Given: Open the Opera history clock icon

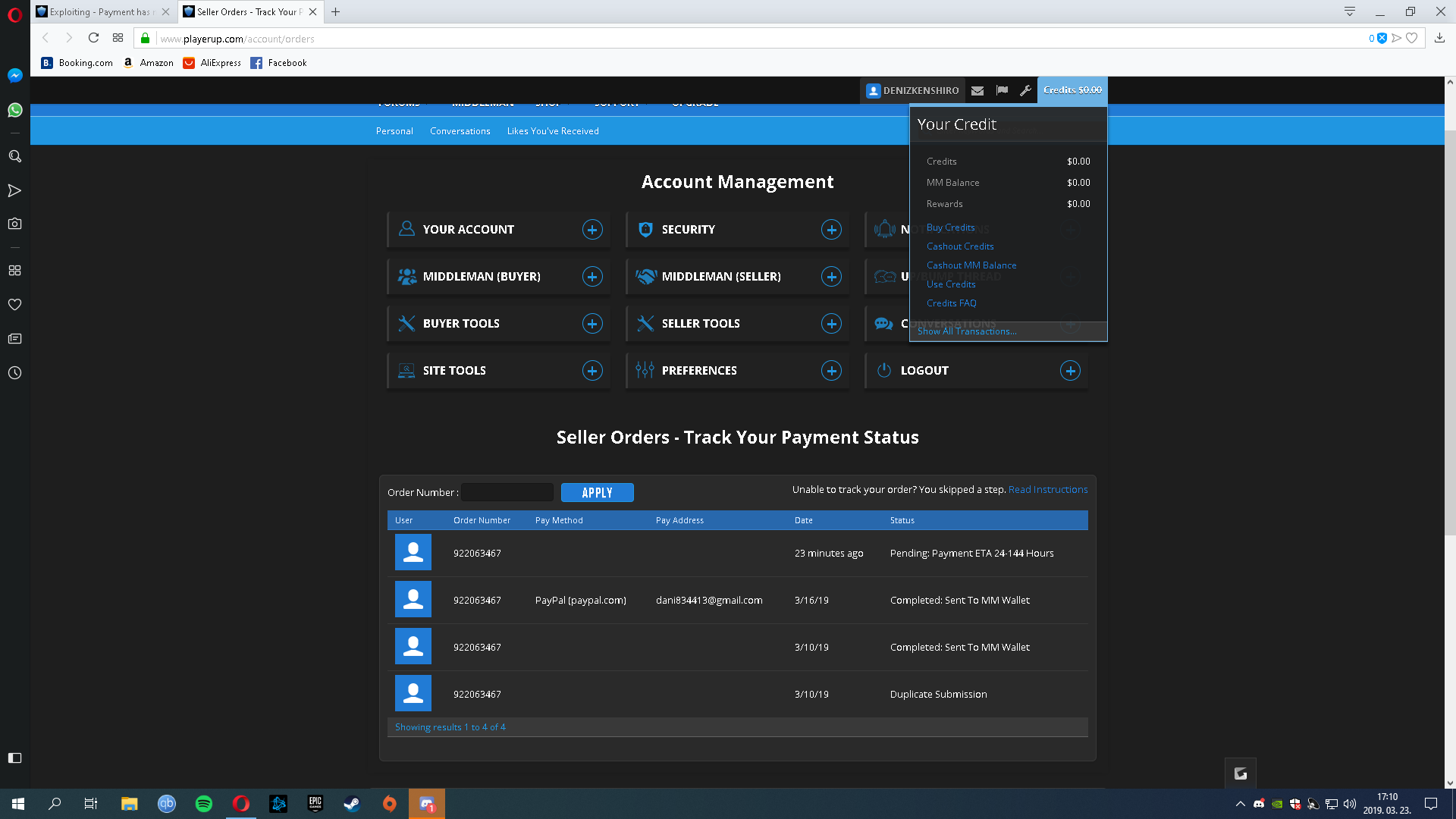Looking at the screenshot, I should 14,373.
